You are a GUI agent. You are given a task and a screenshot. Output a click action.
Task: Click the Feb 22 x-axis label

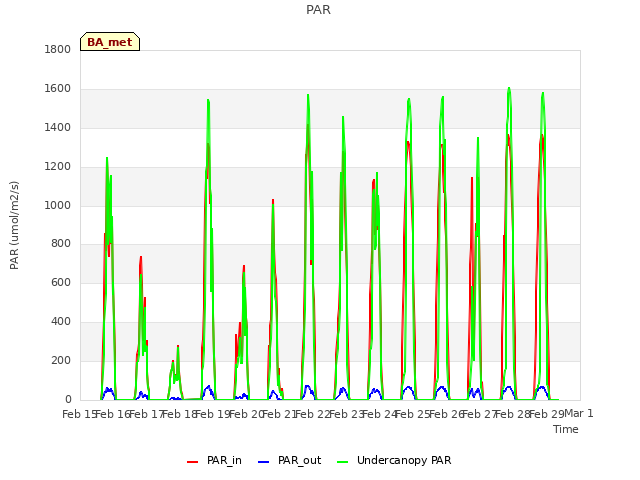click(x=312, y=414)
